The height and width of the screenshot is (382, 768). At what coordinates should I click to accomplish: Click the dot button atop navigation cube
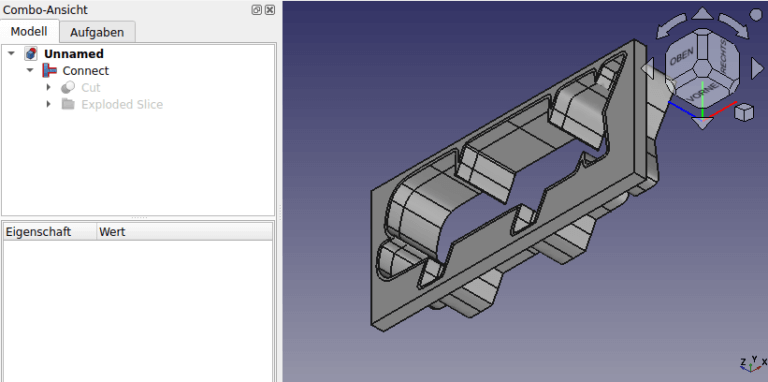[756, 14]
